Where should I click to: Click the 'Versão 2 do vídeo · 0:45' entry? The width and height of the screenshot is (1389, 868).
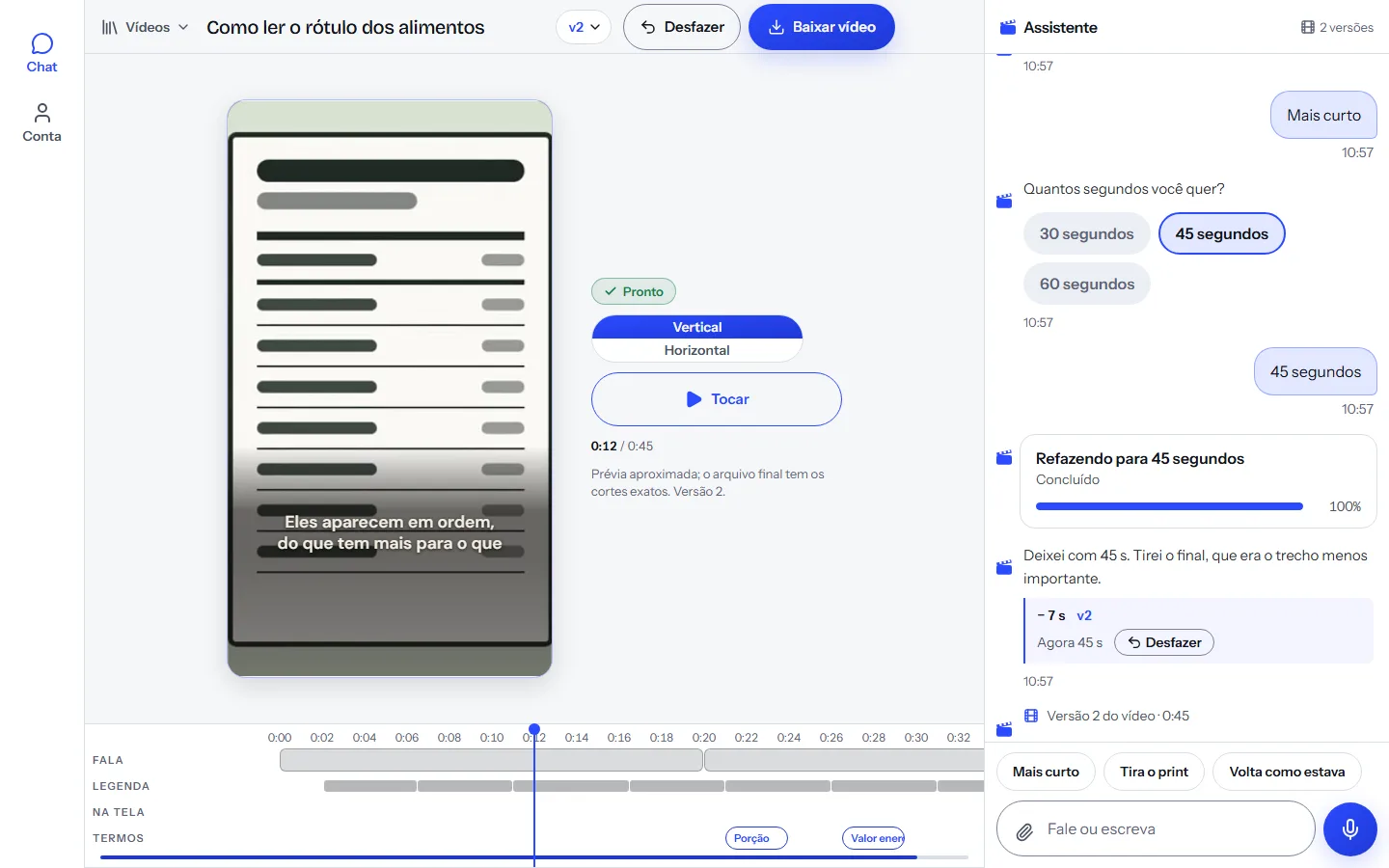coord(1118,716)
